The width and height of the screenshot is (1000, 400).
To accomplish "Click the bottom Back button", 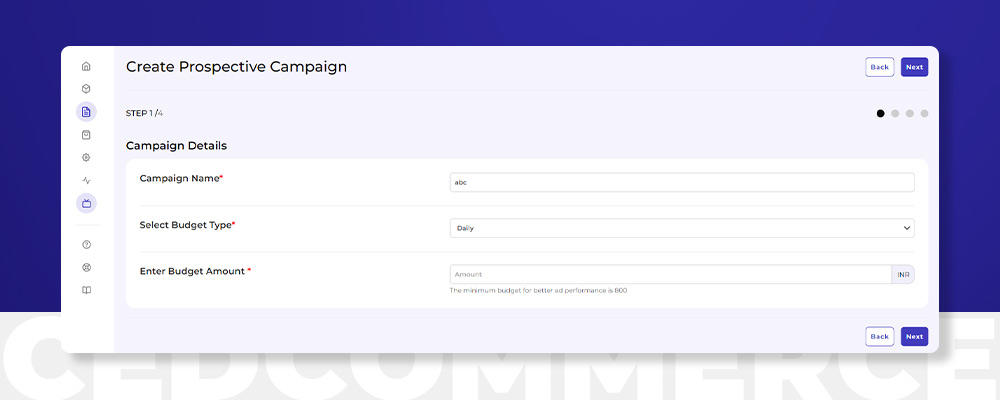I will click(879, 336).
